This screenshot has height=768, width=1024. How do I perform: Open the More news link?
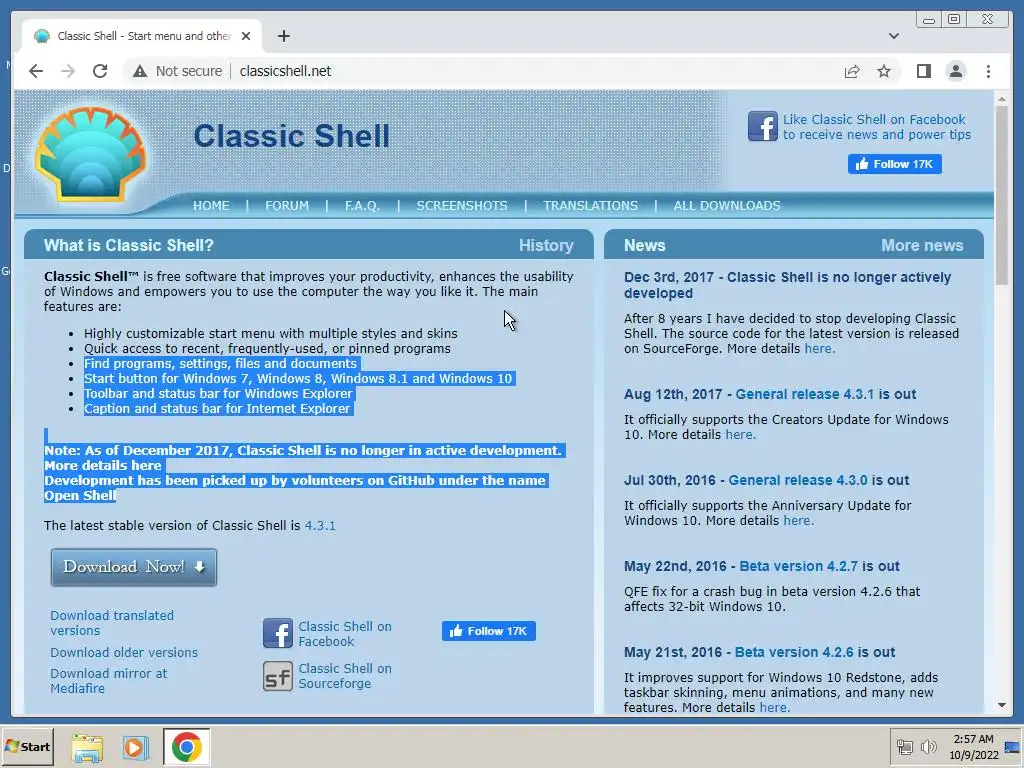[x=921, y=246]
